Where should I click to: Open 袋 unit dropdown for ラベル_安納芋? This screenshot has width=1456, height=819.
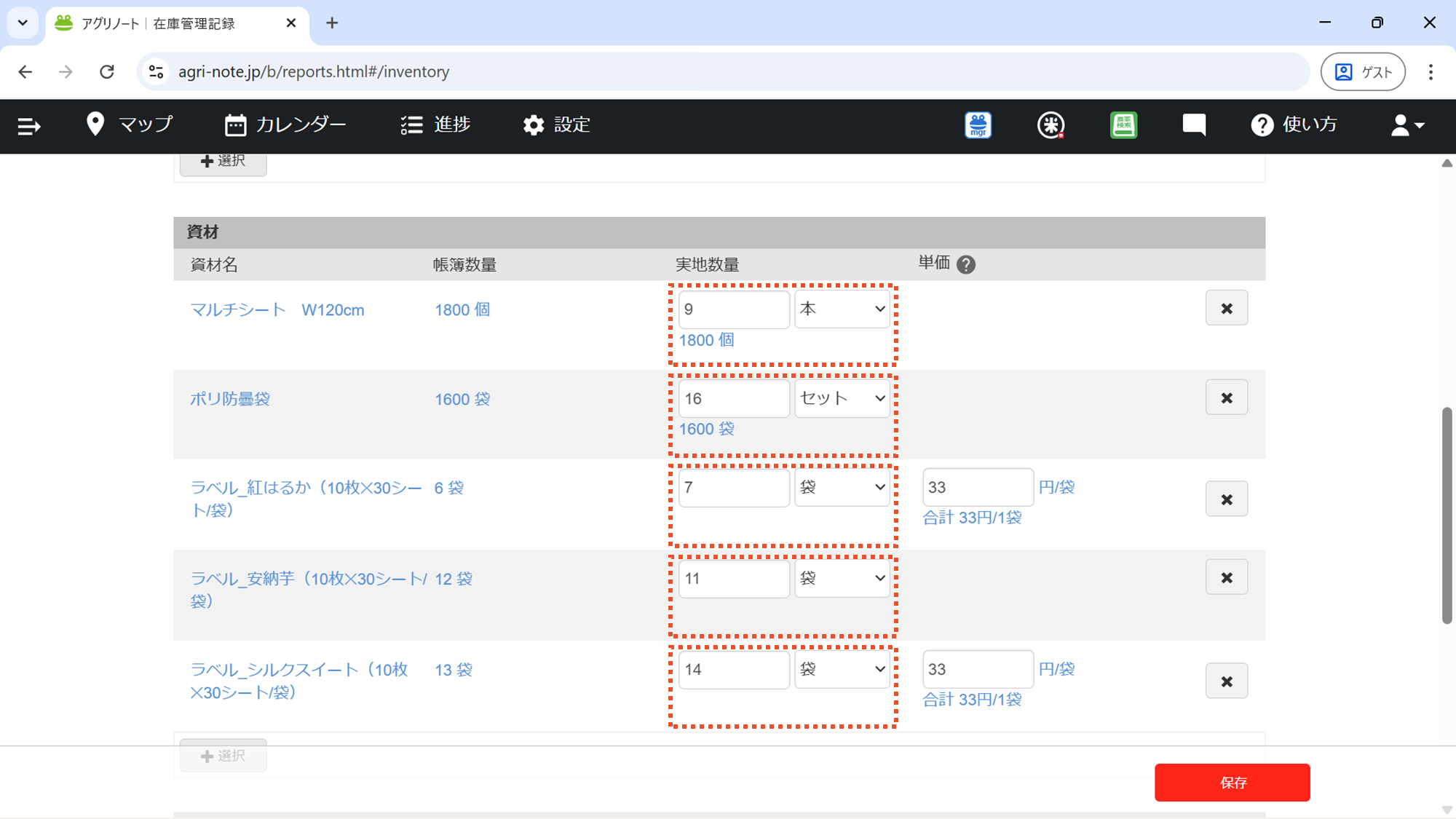(x=842, y=578)
